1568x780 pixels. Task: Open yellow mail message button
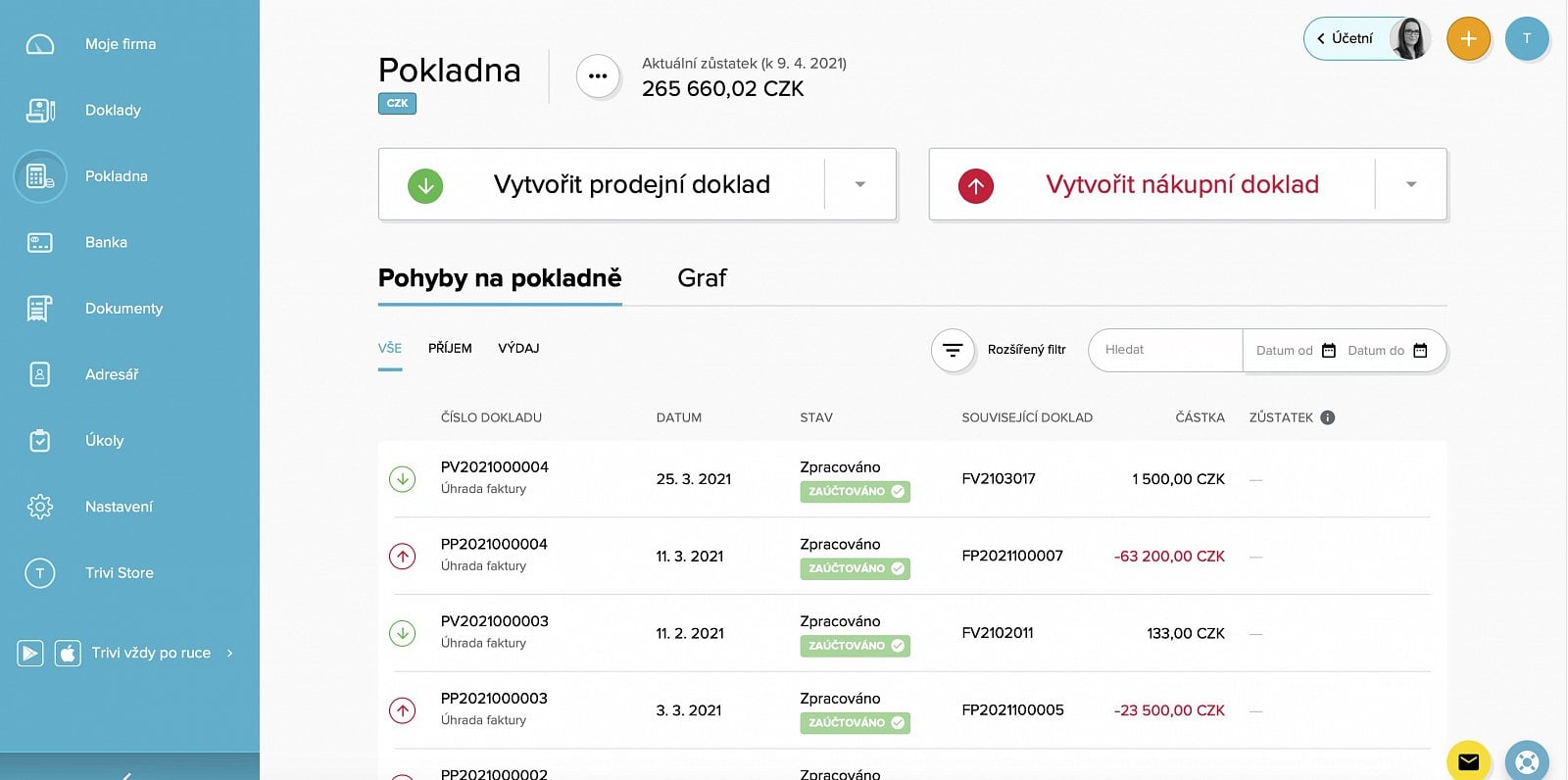tap(1468, 761)
